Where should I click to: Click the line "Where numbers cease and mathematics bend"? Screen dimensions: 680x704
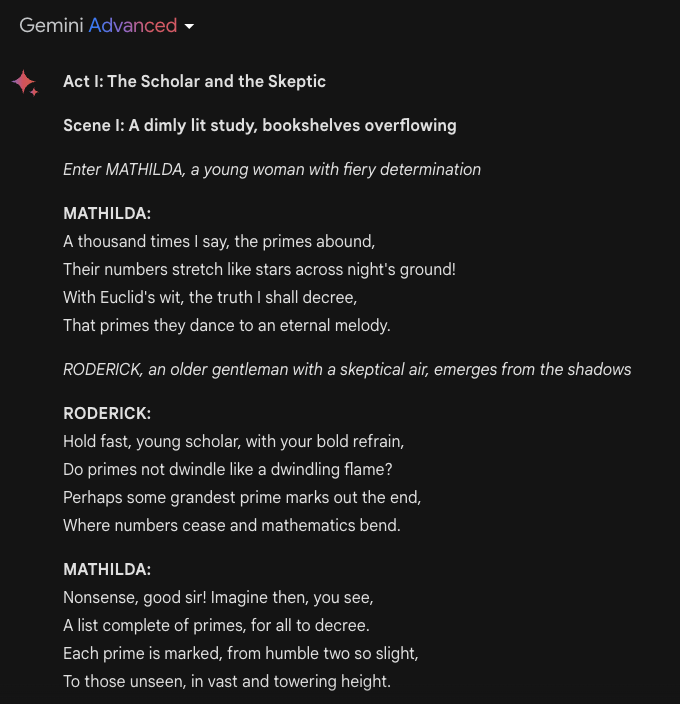click(231, 525)
